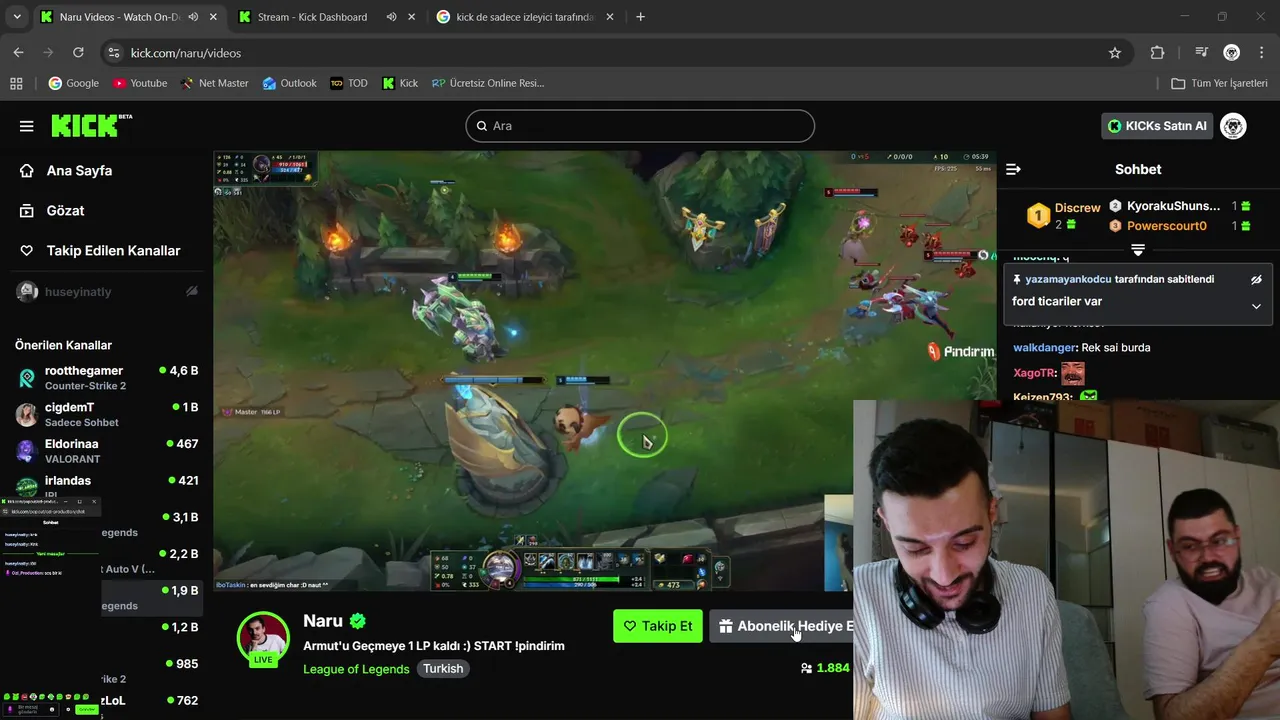Open the Kick bookmark

point(400,83)
